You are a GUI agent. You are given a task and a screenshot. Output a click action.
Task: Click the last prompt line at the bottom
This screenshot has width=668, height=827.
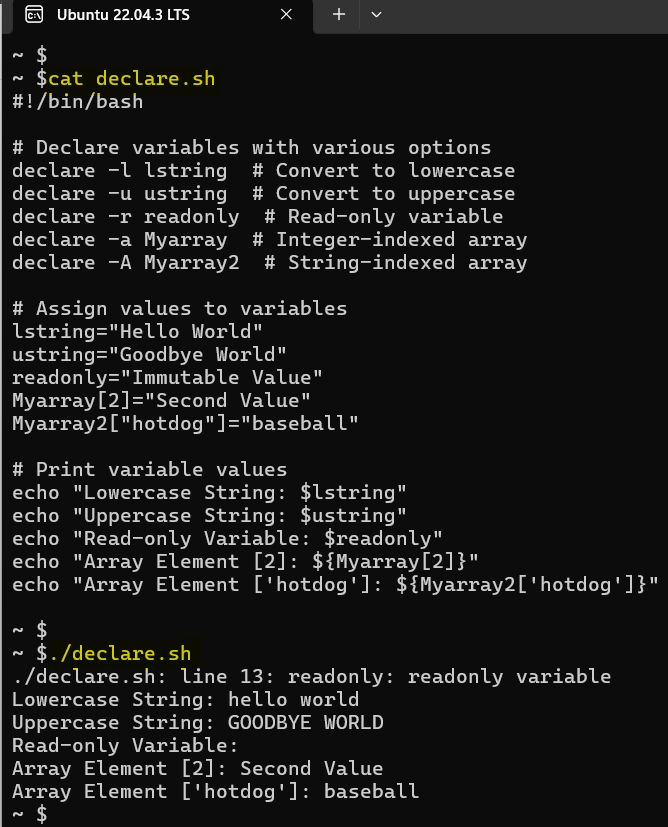tap(30, 814)
